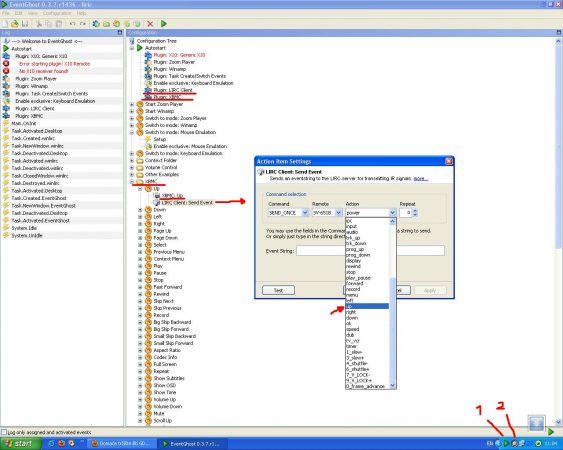Select 'record' in the Action dropdown list
Image resolution: width=563 pixels, height=450 pixels.
[x=367, y=289]
